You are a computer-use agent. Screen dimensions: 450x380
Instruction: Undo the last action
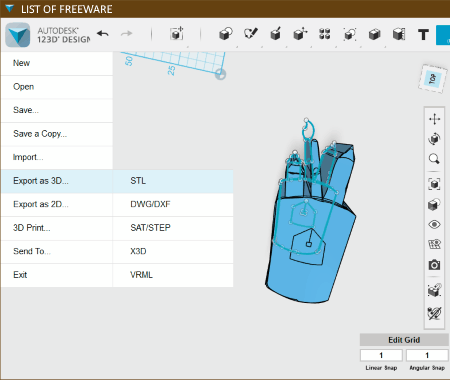[103, 34]
